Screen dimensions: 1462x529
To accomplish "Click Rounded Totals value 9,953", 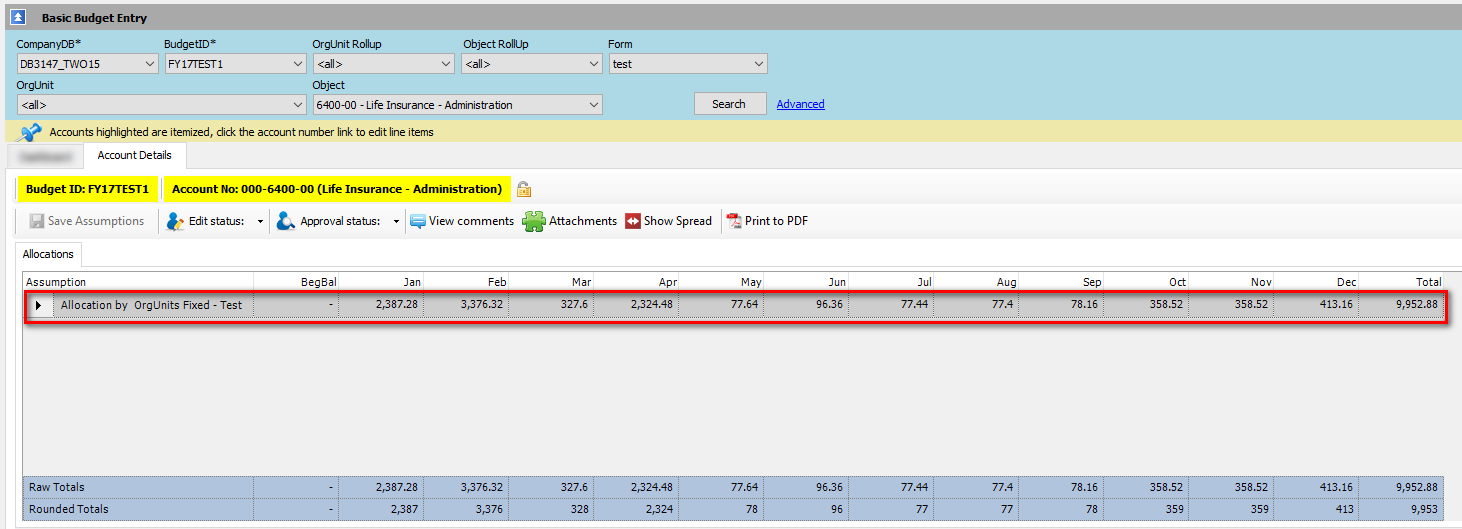I will point(1401,509).
